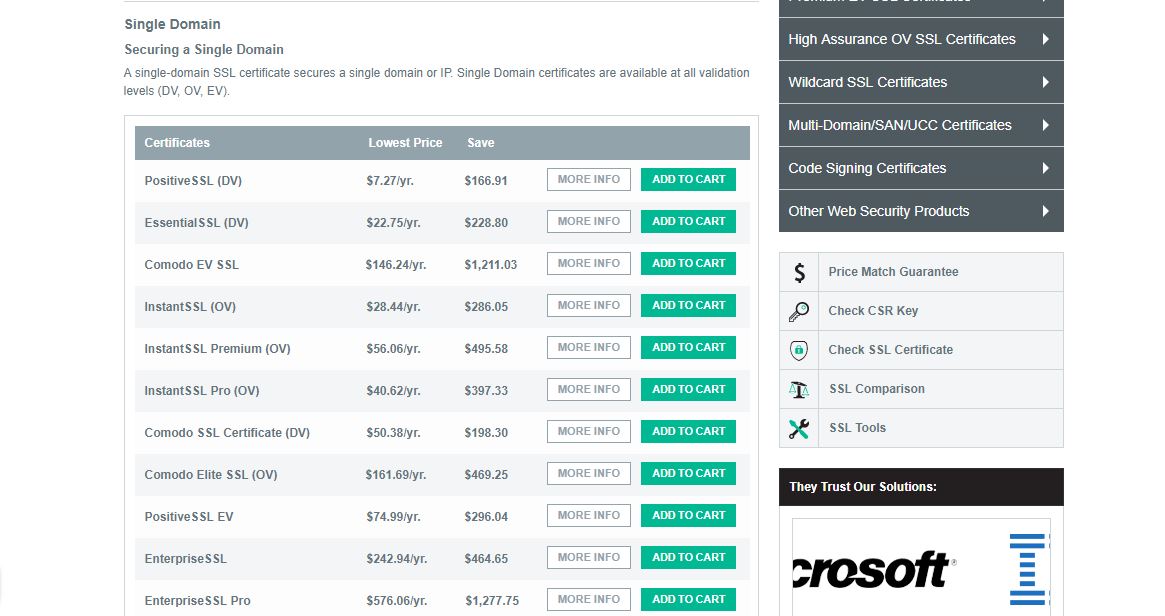The width and height of the screenshot is (1165, 616).
Task: Add InstantSSL (OV) to cart
Action: (688, 305)
